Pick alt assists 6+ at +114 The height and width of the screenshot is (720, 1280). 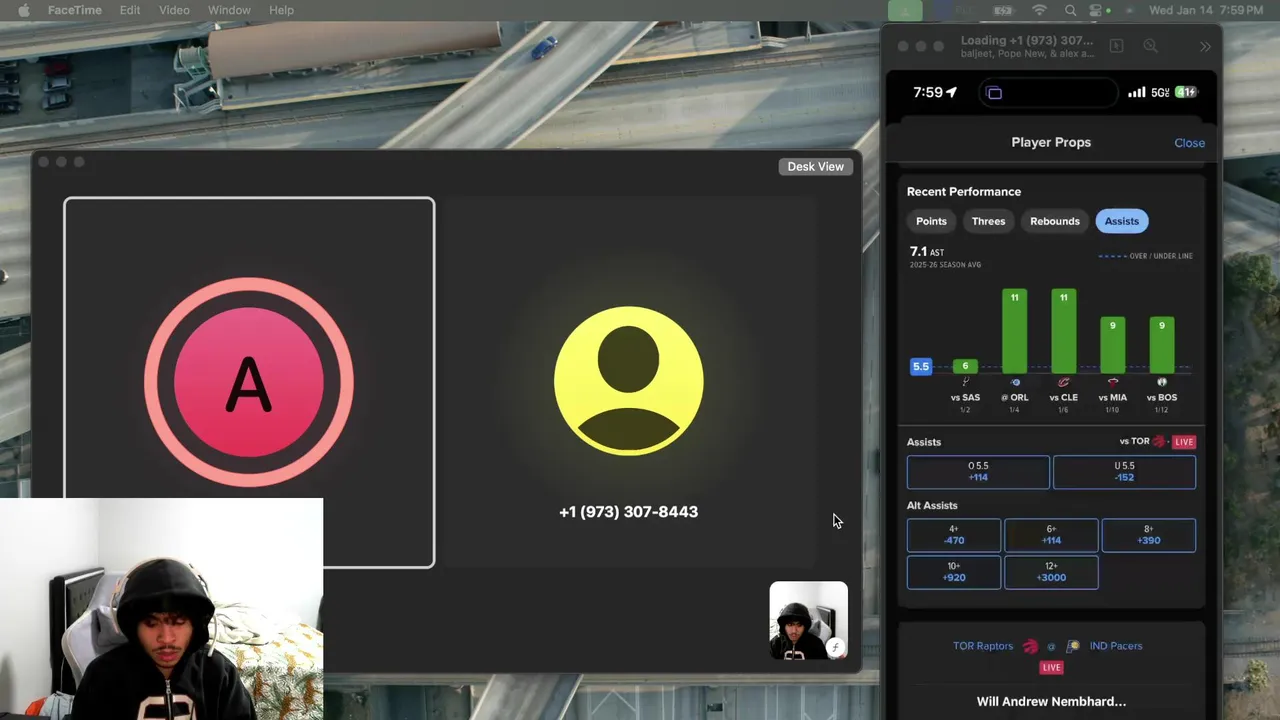click(x=1051, y=535)
